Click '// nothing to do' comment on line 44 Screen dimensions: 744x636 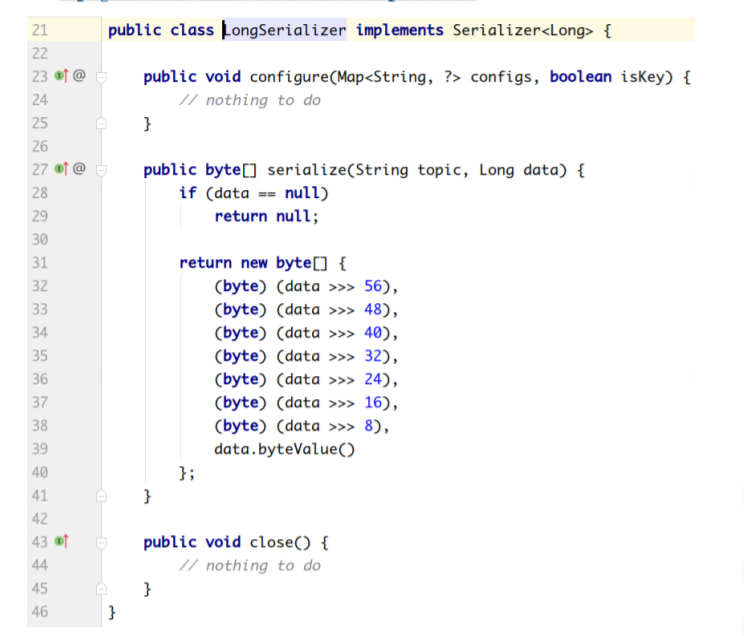coord(250,566)
